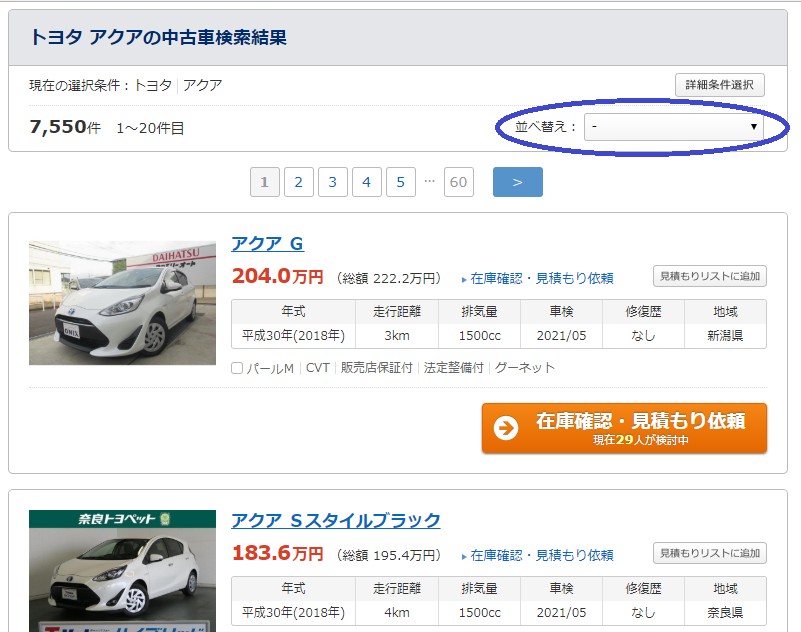Go to next page with > arrow
Screen dimensions: 801x632
pyautogui.click(x=517, y=182)
